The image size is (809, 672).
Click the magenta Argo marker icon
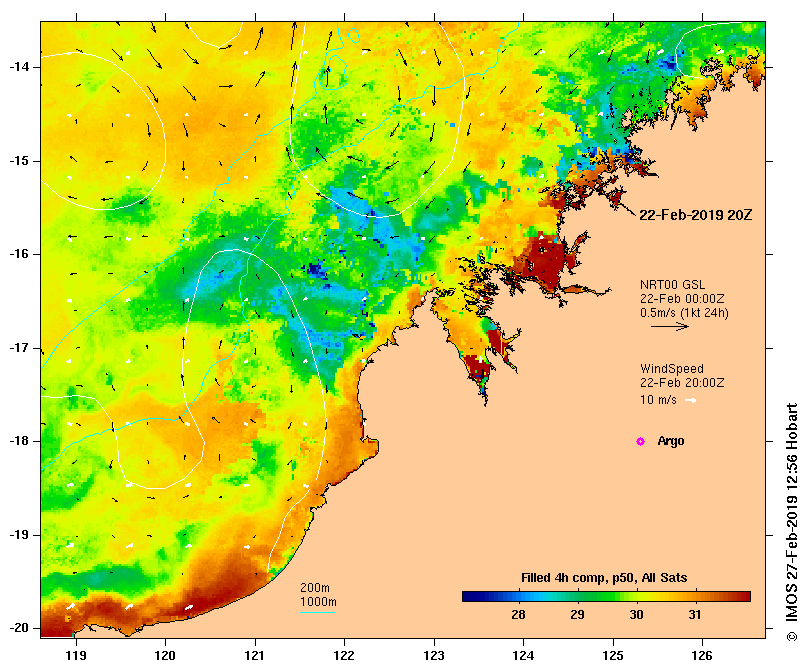[x=640, y=441]
